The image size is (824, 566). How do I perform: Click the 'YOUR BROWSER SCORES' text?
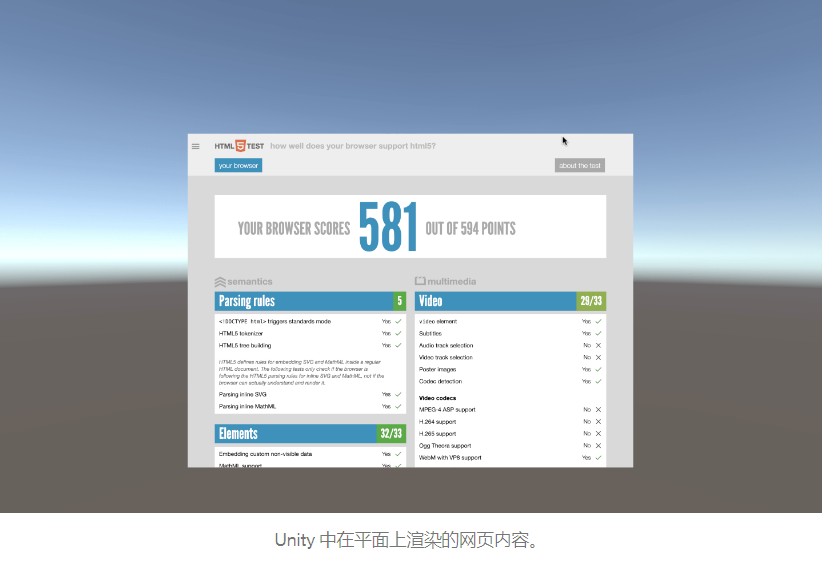point(294,229)
